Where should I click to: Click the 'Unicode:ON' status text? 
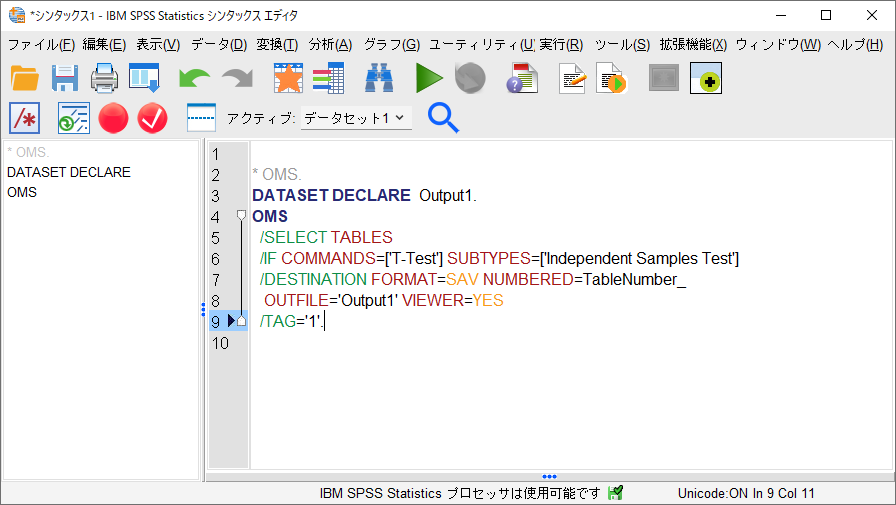coord(713,493)
